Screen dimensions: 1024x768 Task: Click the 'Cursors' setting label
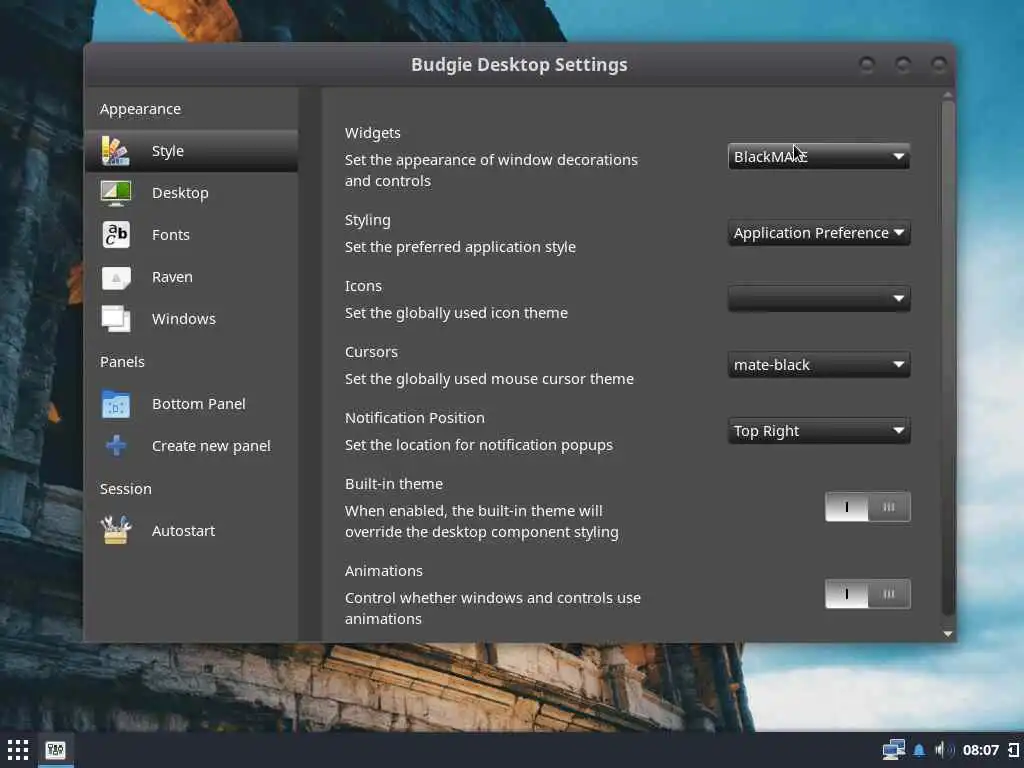tap(371, 352)
